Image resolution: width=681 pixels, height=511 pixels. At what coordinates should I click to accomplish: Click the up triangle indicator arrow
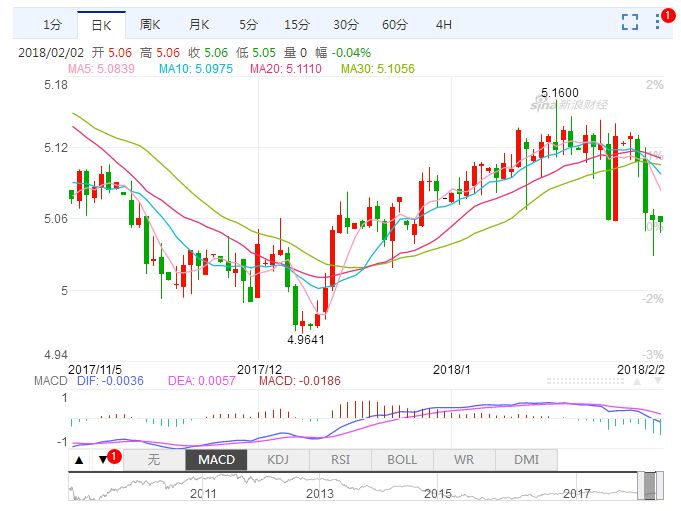[80, 460]
